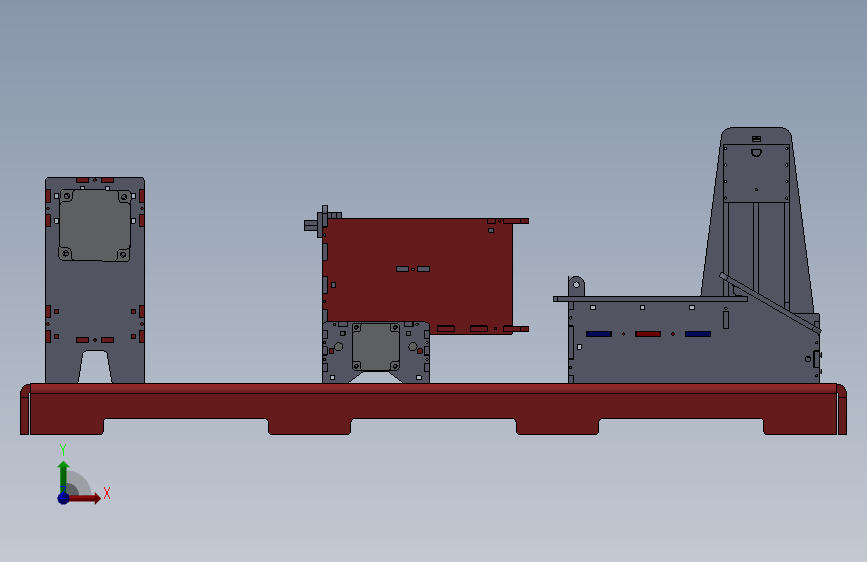This screenshot has height=562, width=867.
Task: Select the red slot between the blue slots
Action: click(648, 334)
